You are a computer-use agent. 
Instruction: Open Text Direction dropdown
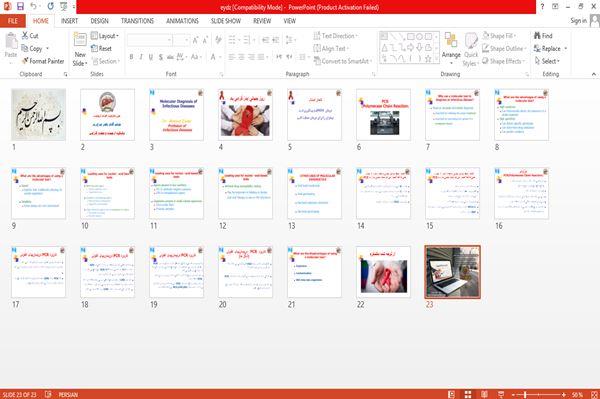(336, 36)
